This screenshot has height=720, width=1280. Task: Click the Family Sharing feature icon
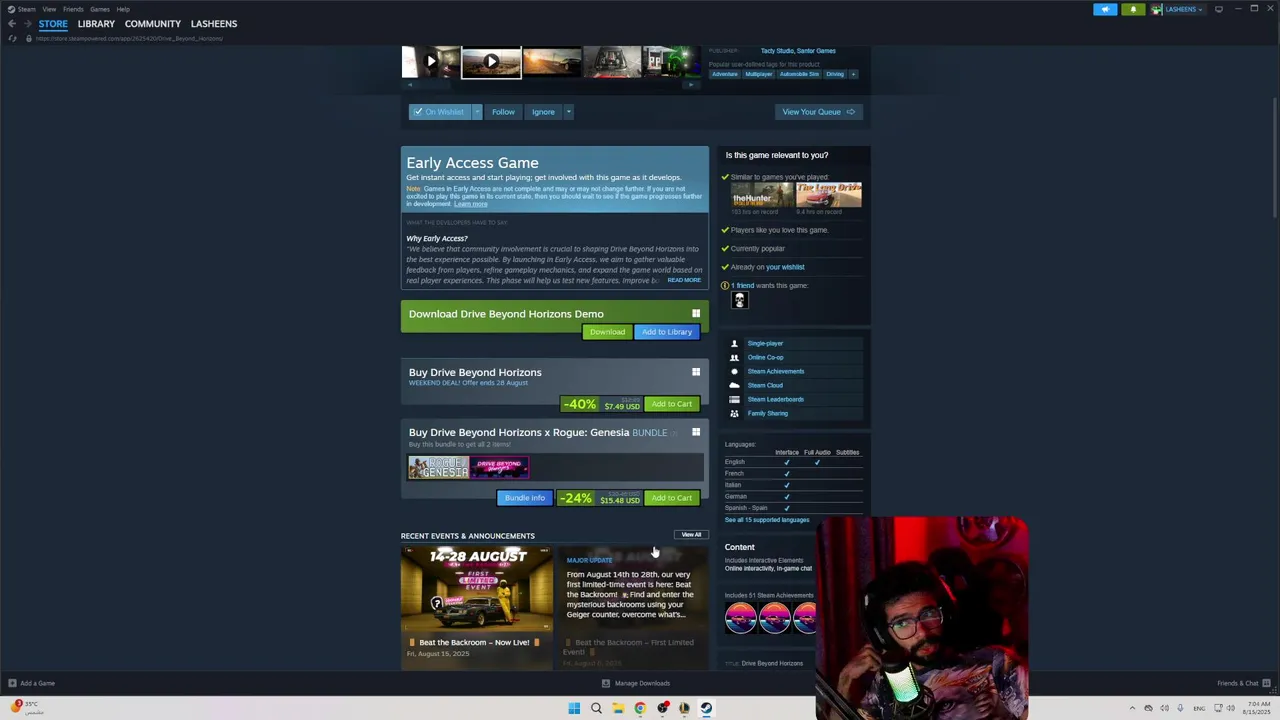click(x=734, y=413)
